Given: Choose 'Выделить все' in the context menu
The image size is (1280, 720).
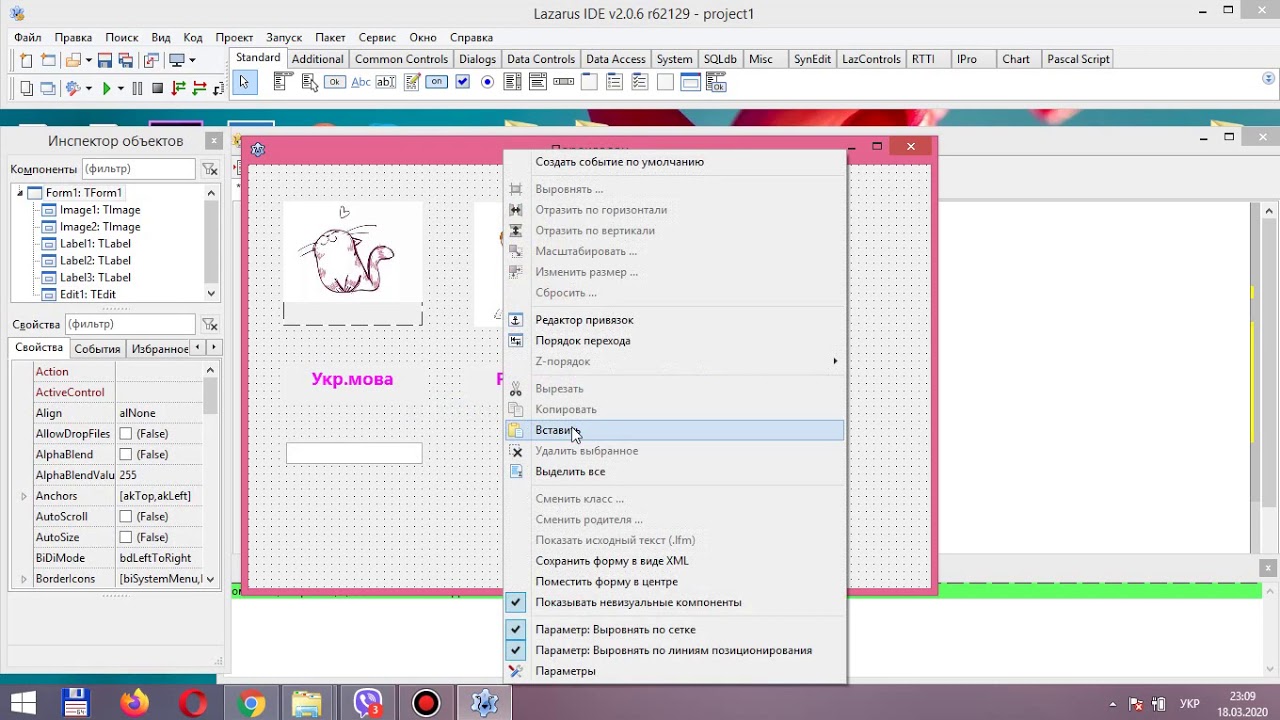Looking at the screenshot, I should [675, 472].
